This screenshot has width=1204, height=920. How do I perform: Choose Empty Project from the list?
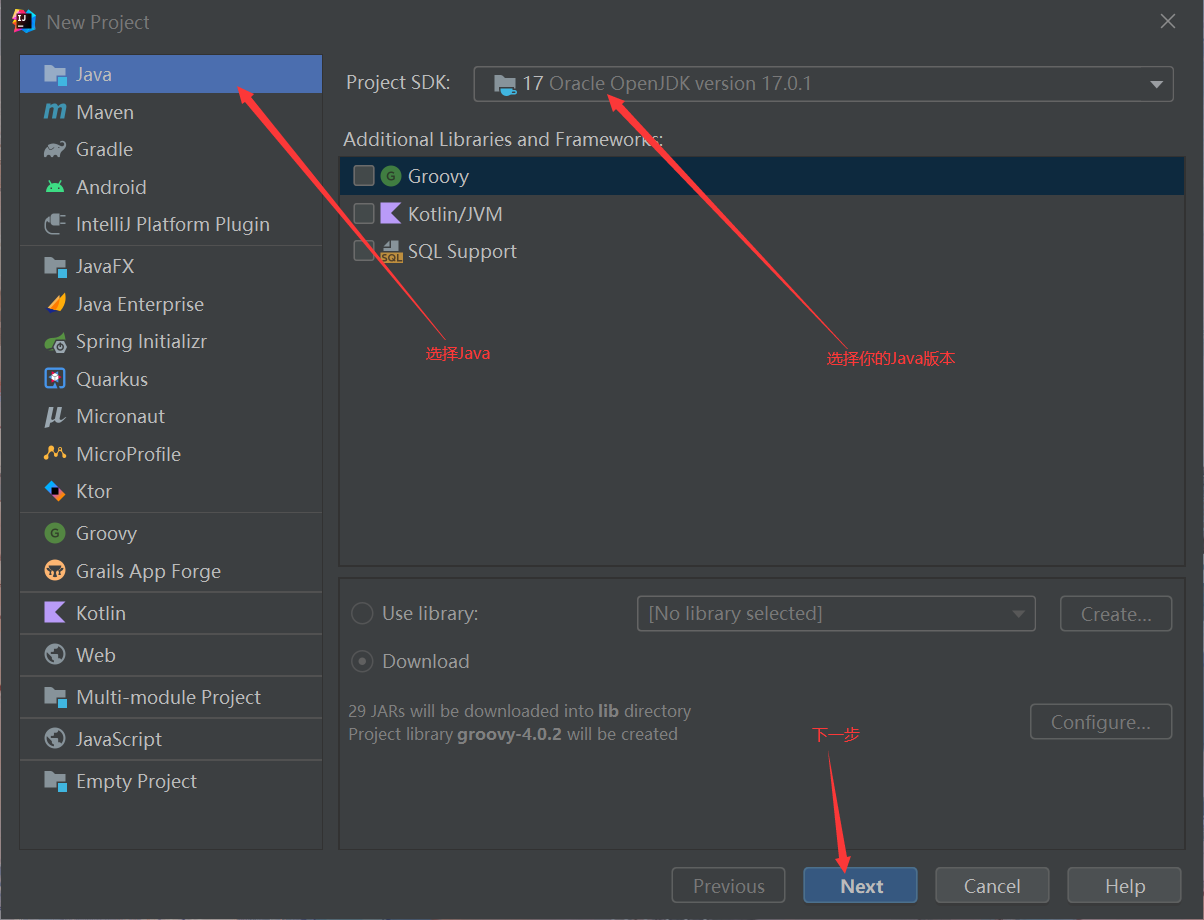click(136, 781)
